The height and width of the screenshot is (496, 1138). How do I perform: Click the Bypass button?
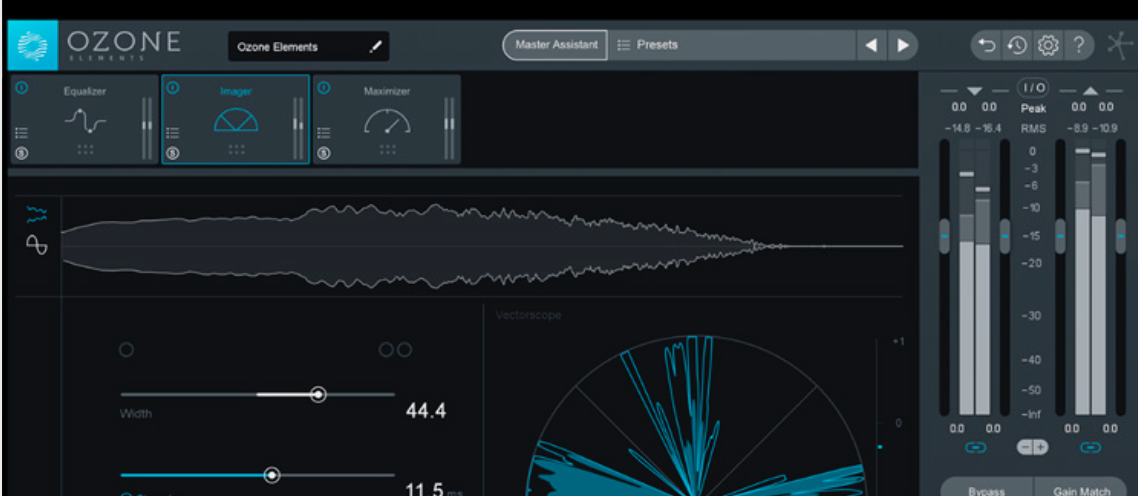[x=986, y=489]
